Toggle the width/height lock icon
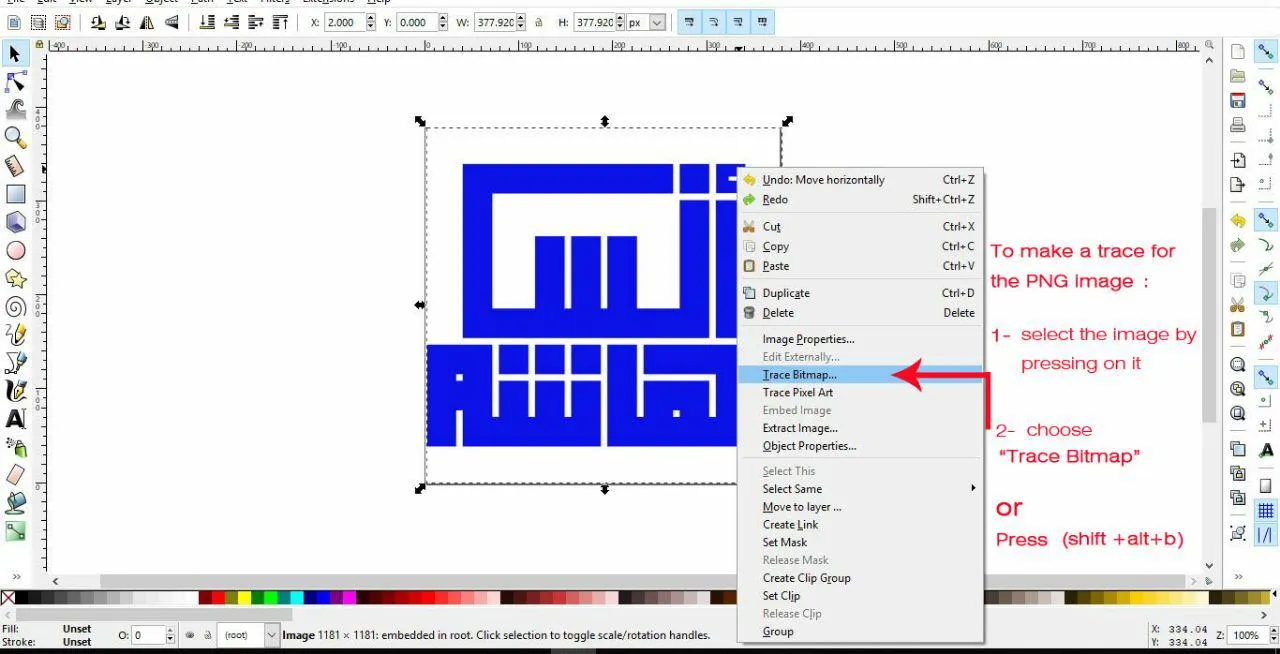 click(539, 22)
